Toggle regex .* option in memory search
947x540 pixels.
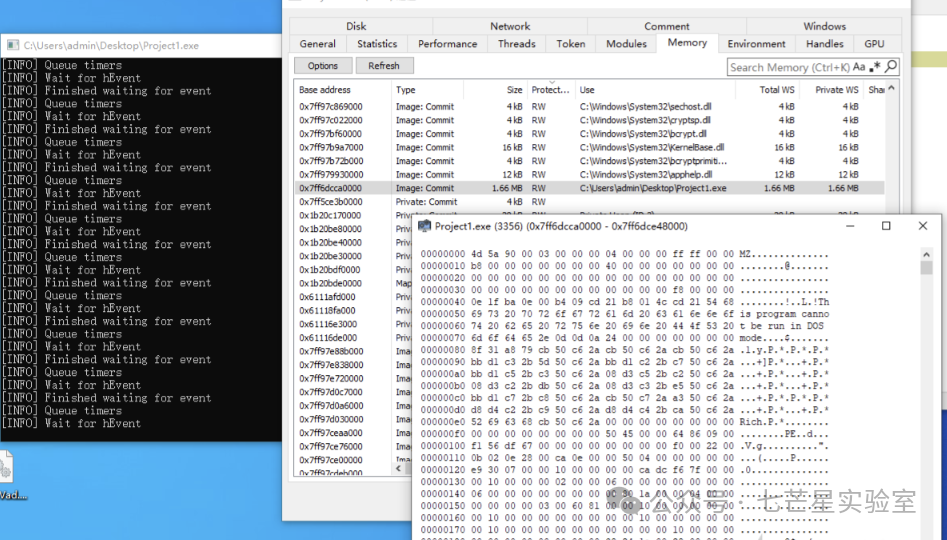click(875, 66)
